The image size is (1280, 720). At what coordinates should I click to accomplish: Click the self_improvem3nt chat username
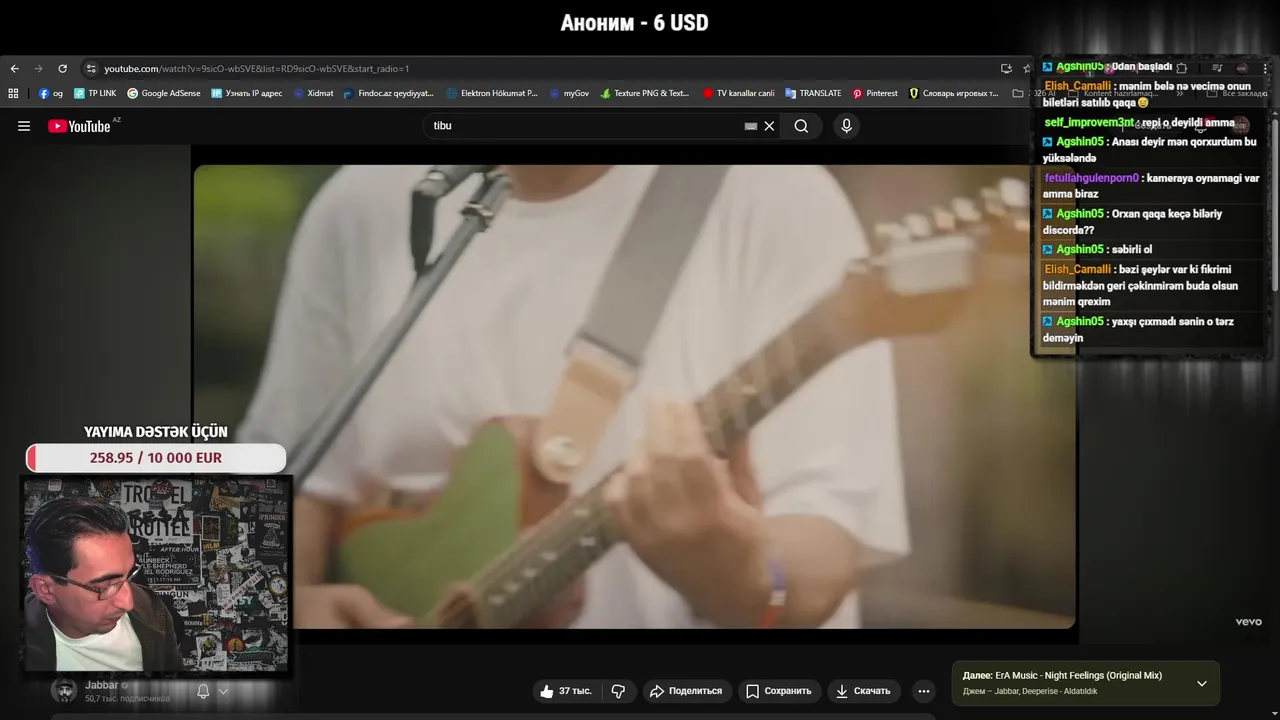click(x=1089, y=123)
